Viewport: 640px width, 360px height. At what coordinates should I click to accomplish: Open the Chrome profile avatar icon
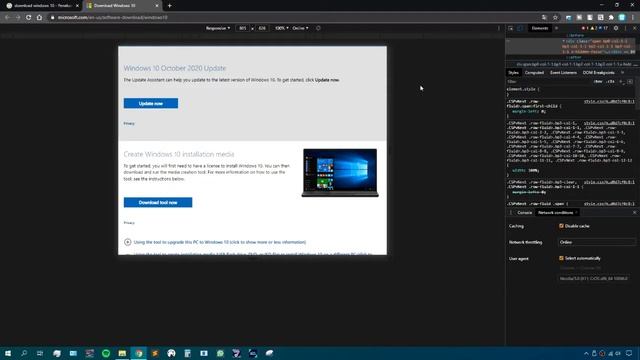(622, 18)
